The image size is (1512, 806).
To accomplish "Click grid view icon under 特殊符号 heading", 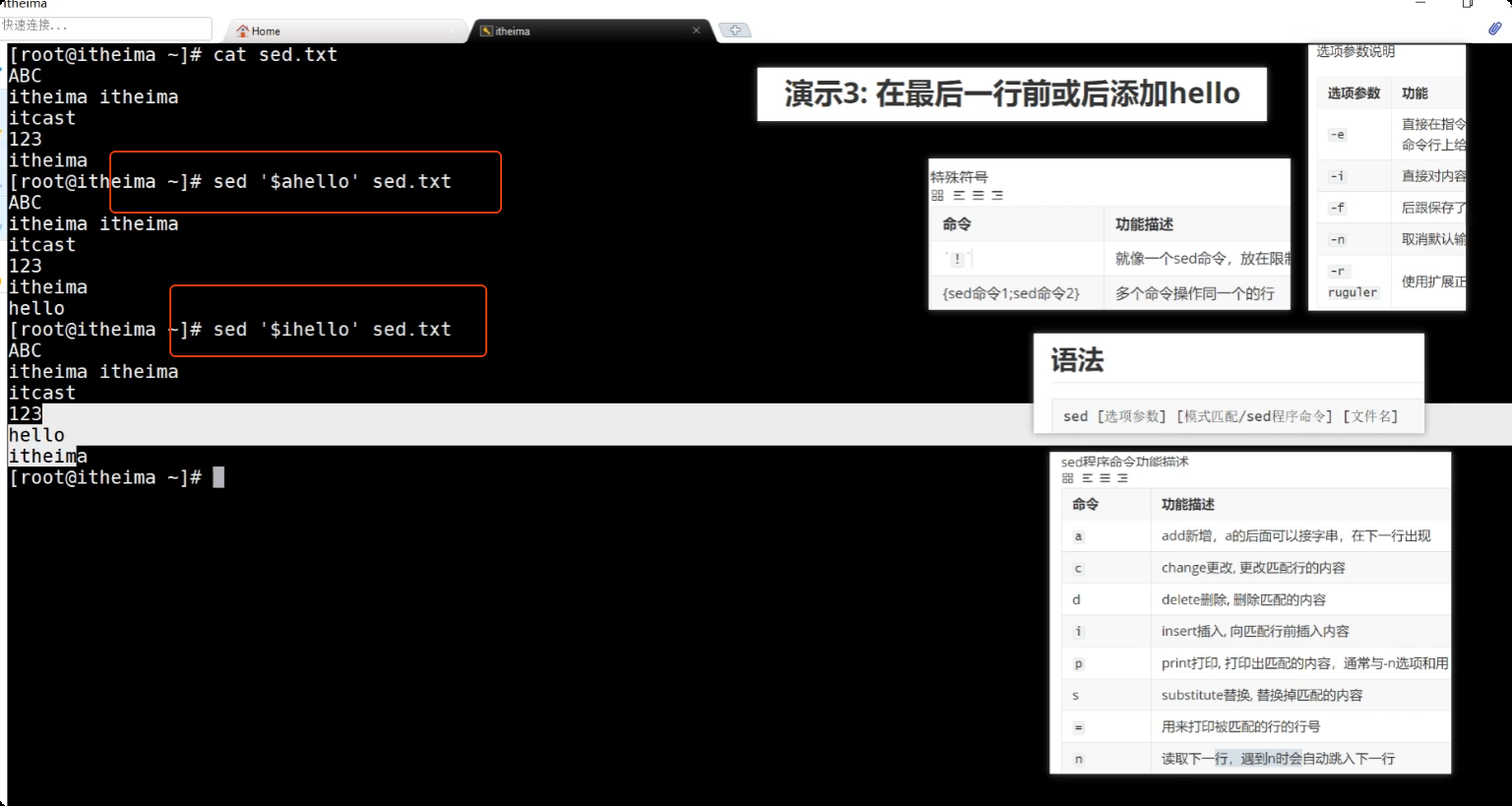I will pos(937,196).
